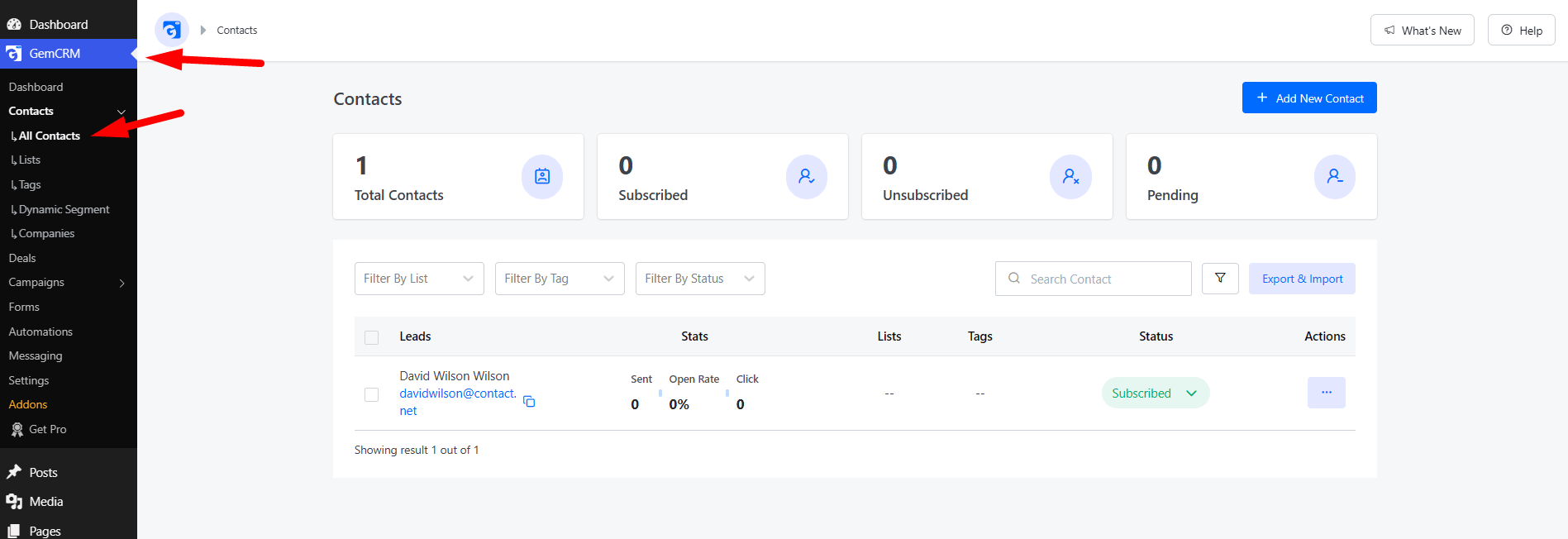Image resolution: width=1568 pixels, height=539 pixels.
Task: Go to Lists submenu item
Action: (30, 160)
